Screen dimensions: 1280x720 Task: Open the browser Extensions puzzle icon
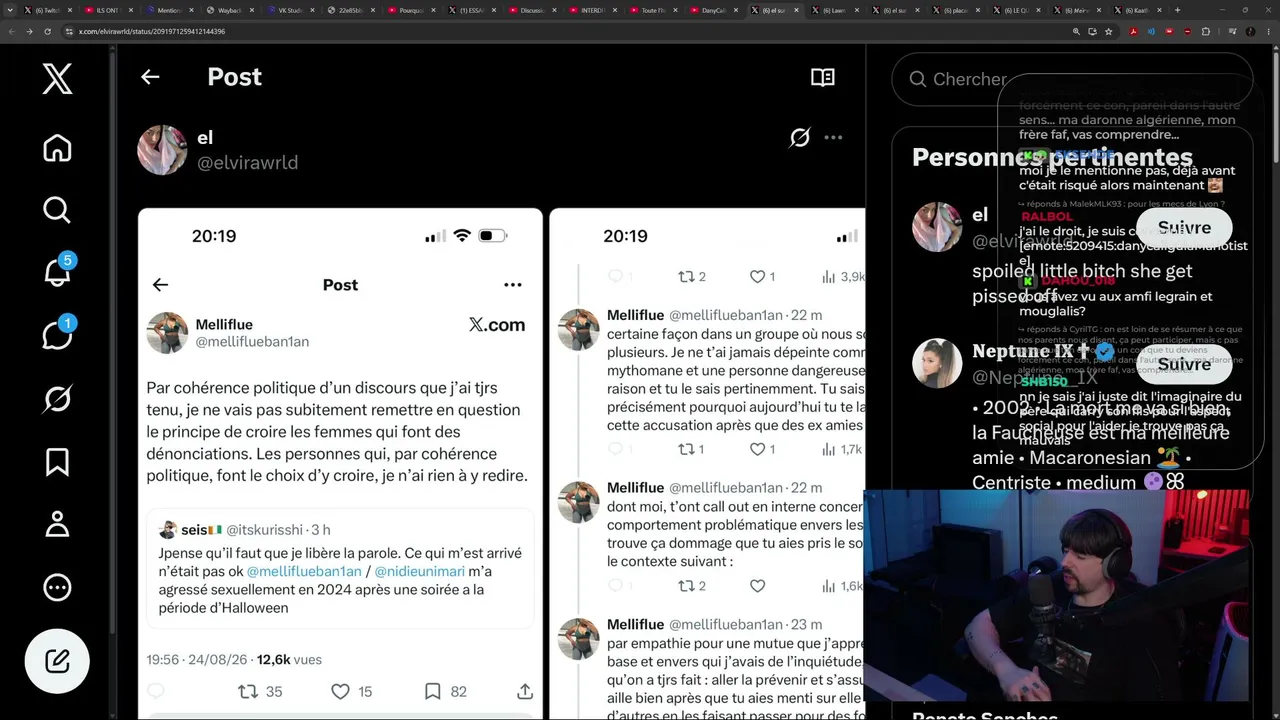[x=1206, y=31]
